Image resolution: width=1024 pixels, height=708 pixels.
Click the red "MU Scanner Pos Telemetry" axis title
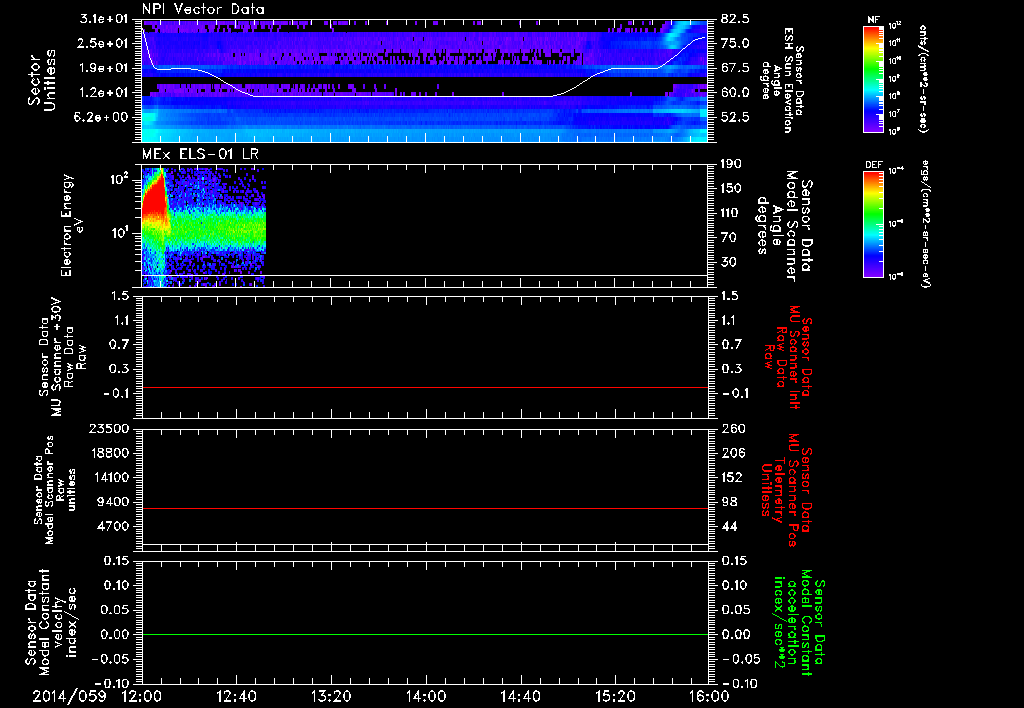[787, 489]
